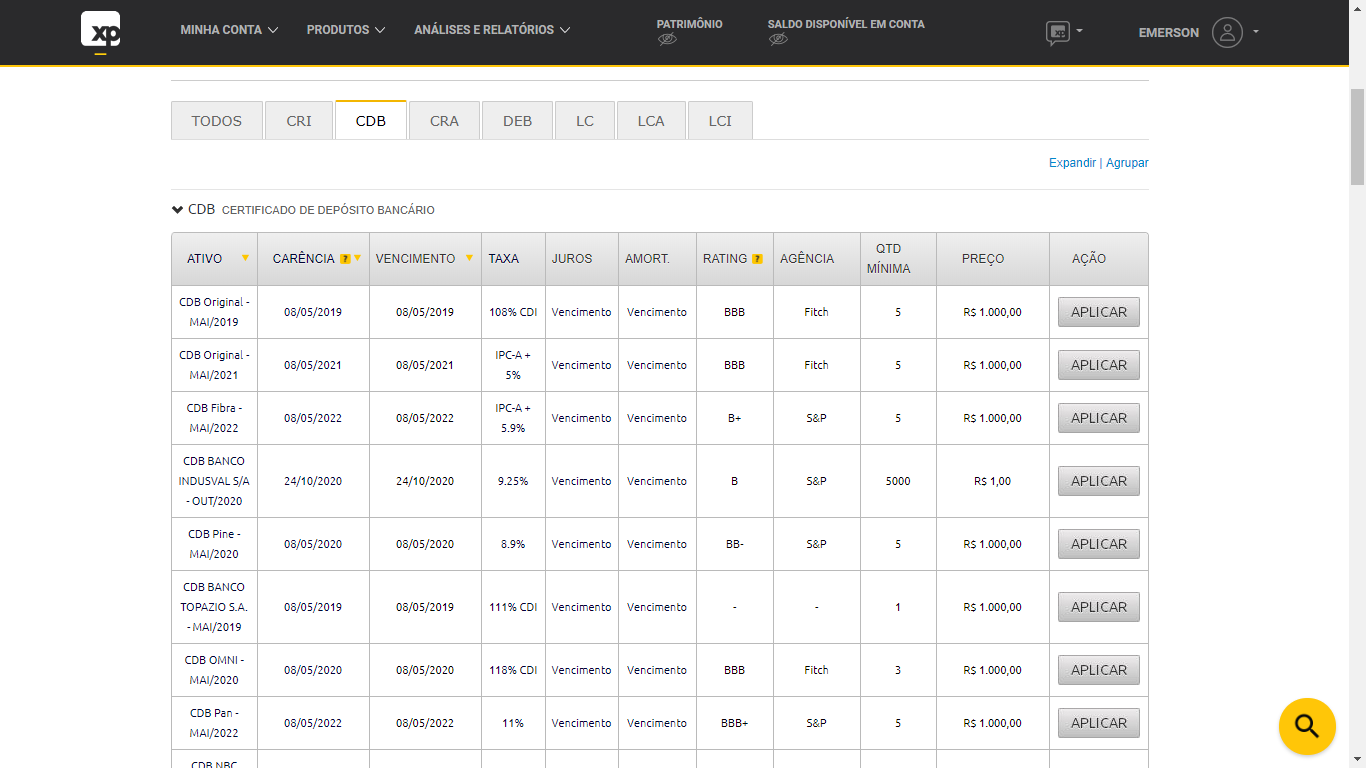1366x768 pixels.
Task: Click the 24/10/2020 vencimento date cell
Action: click(425, 481)
